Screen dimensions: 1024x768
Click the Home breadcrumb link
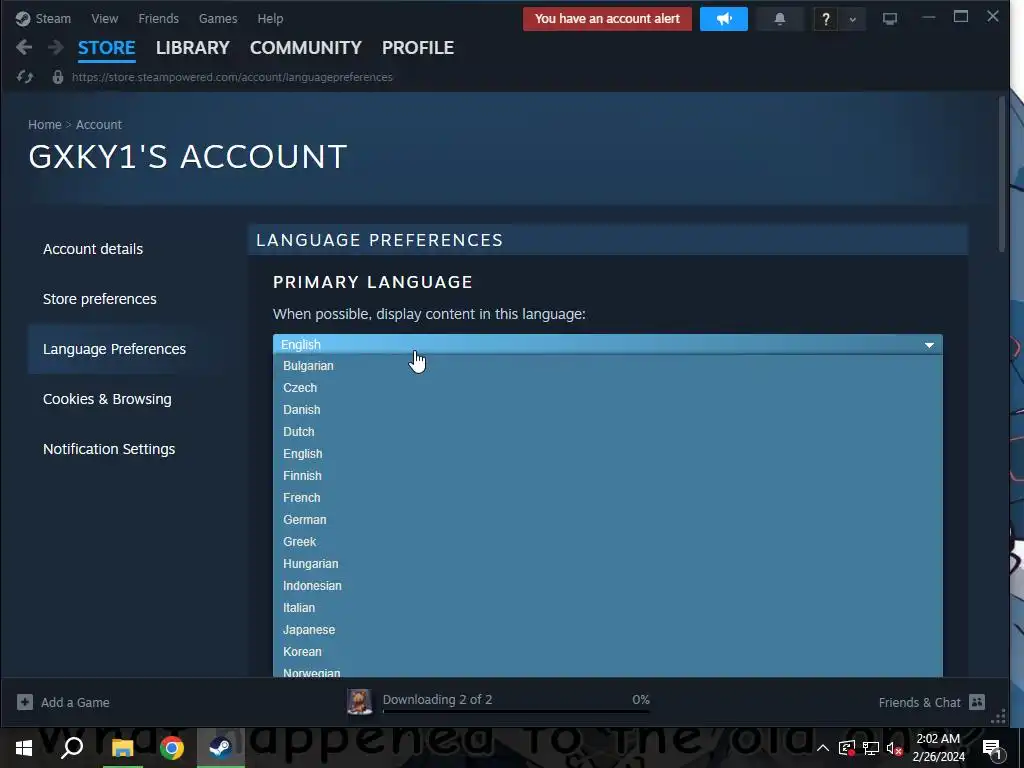coord(44,124)
